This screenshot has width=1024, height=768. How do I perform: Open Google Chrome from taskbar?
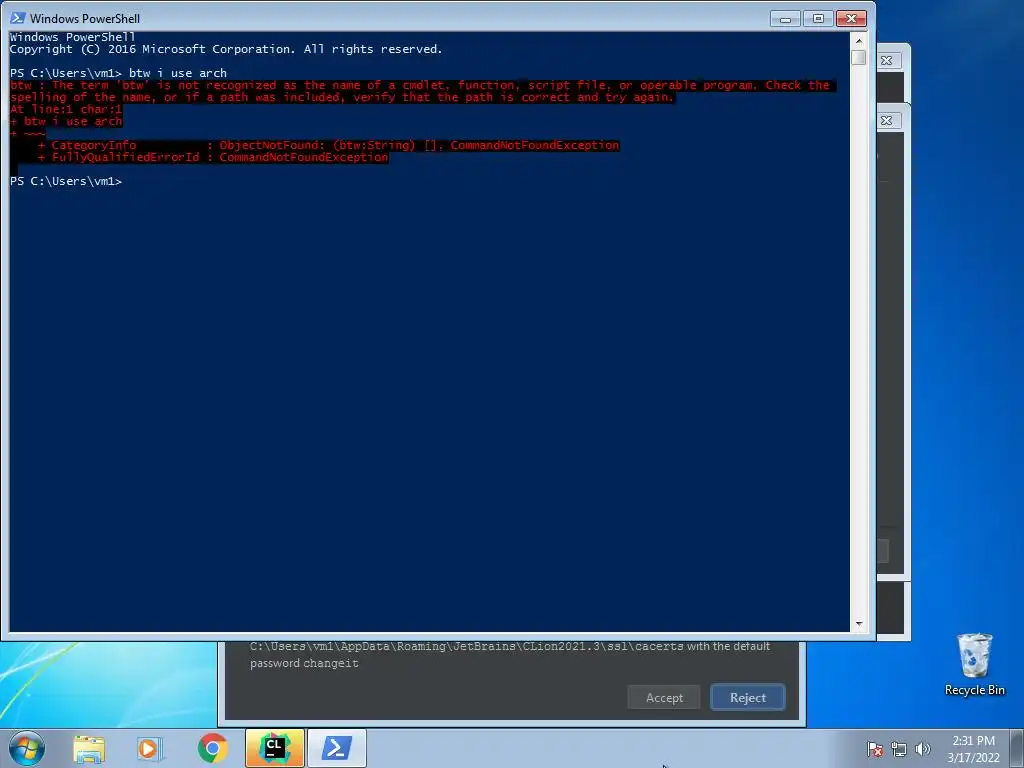[212, 748]
